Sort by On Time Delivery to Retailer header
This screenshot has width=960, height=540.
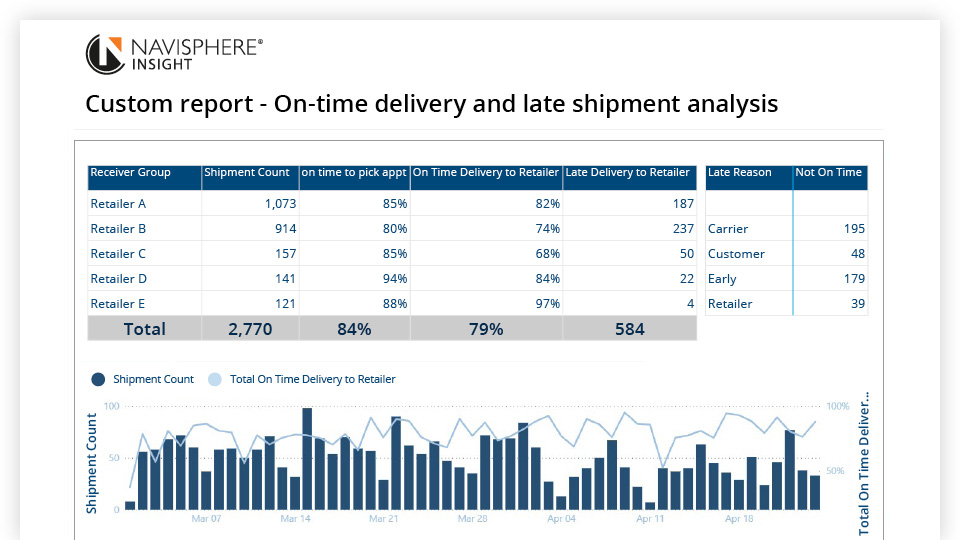(x=486, y=173)
